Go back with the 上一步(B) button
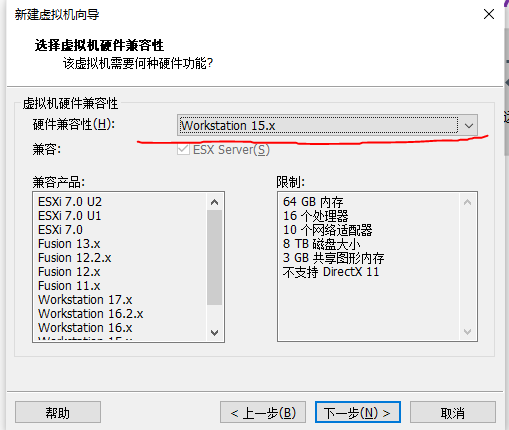The width and height of the screenshot is (509, 430). pyautogui.click(x=263, y=413)
